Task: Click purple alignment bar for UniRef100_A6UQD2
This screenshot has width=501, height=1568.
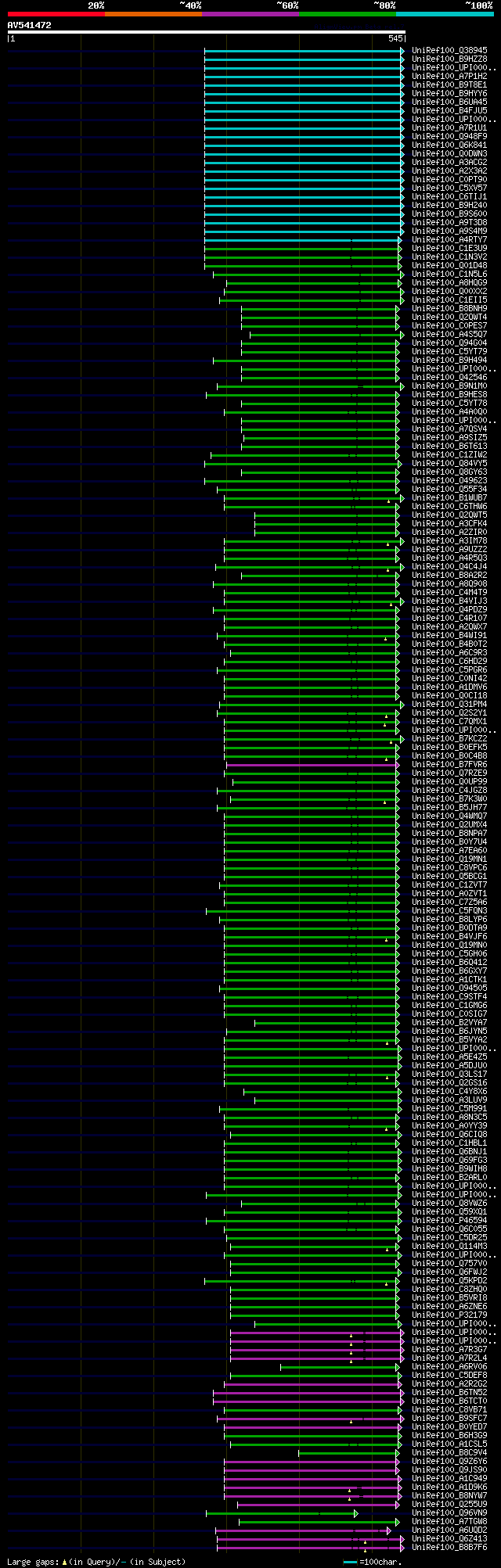Action: click(x=303, y=1530)
